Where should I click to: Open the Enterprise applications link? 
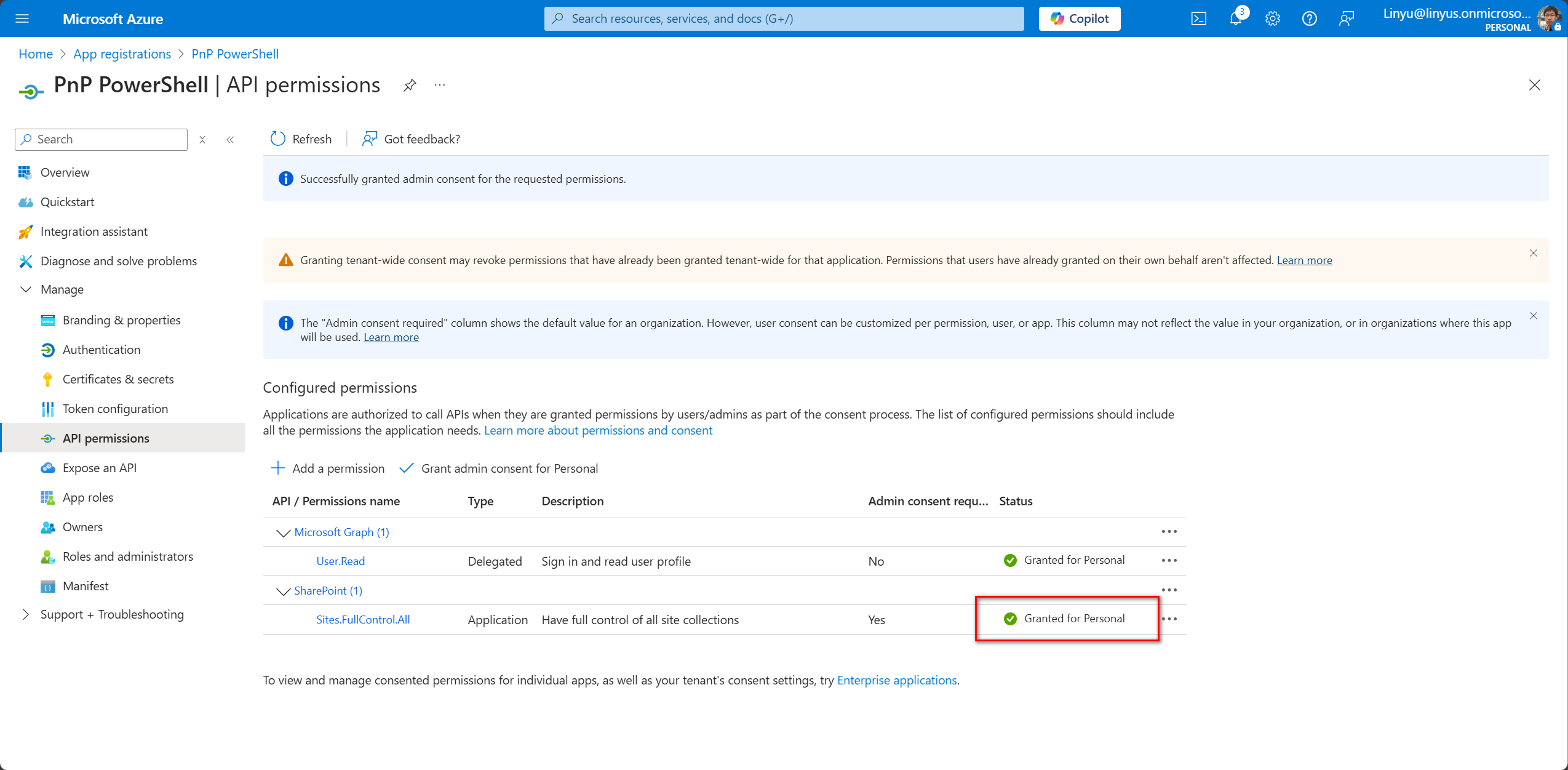point(896,680)
